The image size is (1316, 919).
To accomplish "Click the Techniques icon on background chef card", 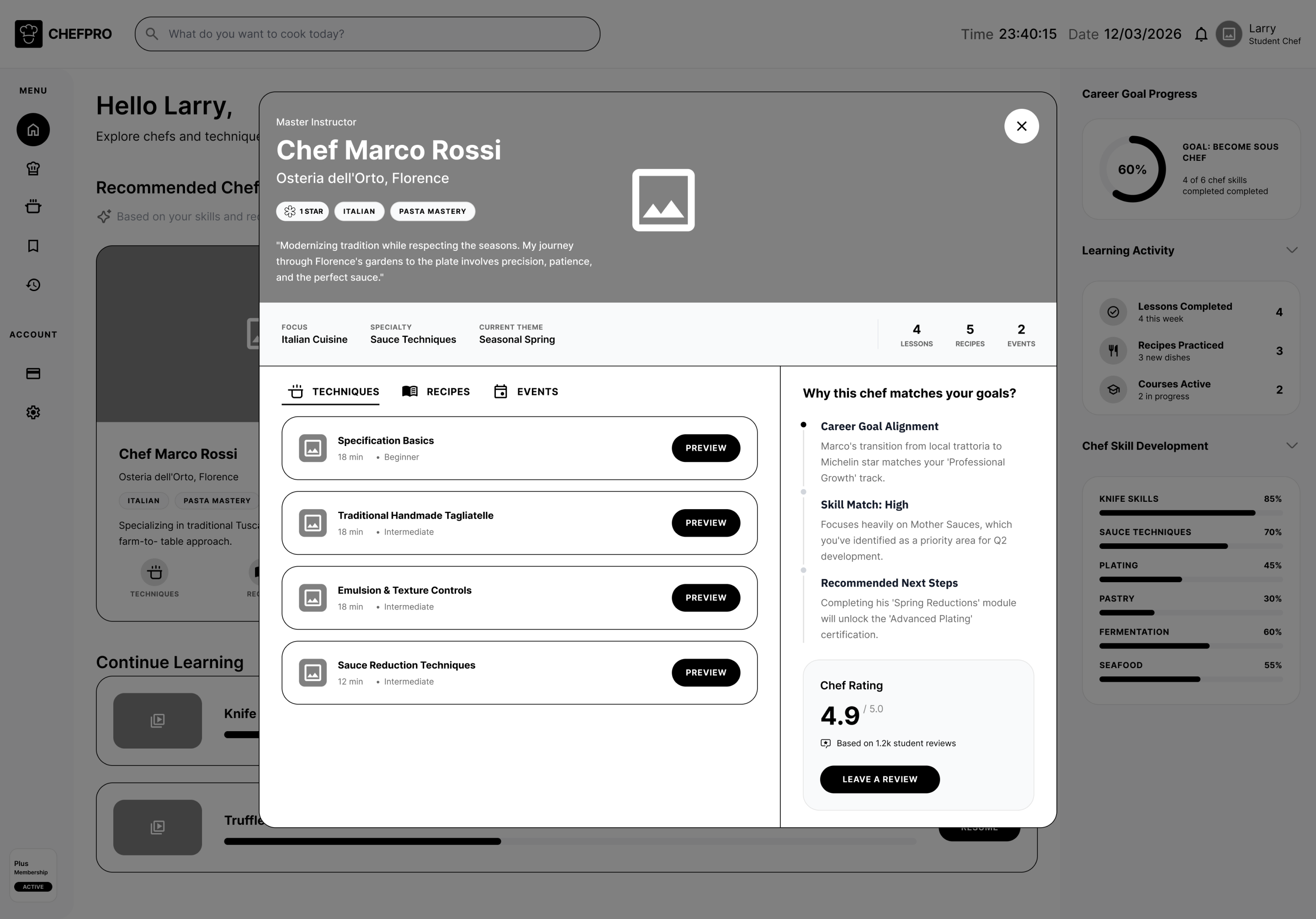I will pyautogui.click(x=155, y=572).
